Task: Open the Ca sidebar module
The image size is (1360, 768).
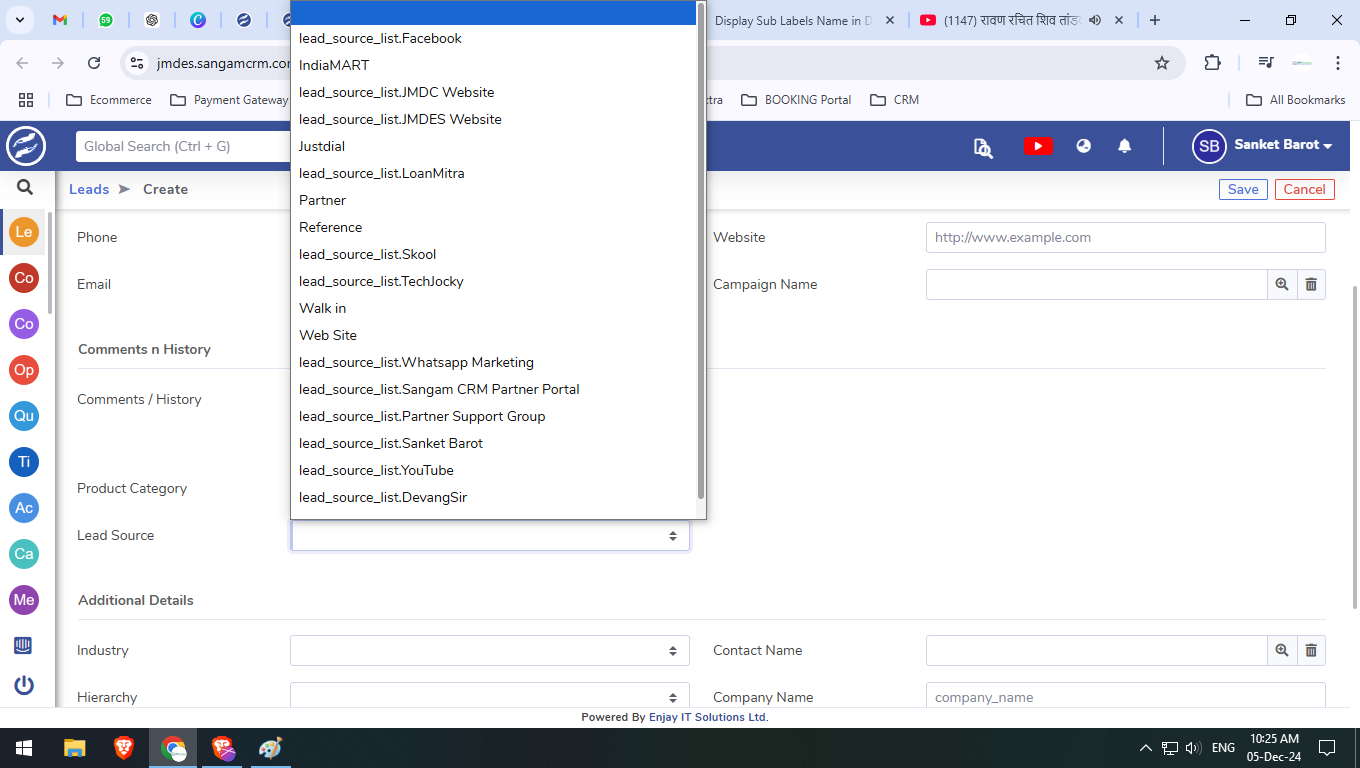Action: pos(24,554)
